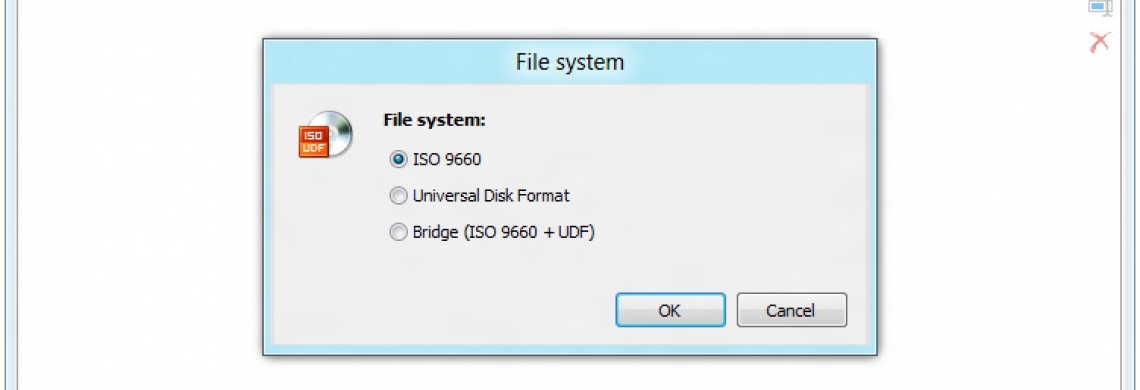Click the Bridge (ISO 9660 + UDF) label text
1140x390 pixels.
[x=504, y=233]
